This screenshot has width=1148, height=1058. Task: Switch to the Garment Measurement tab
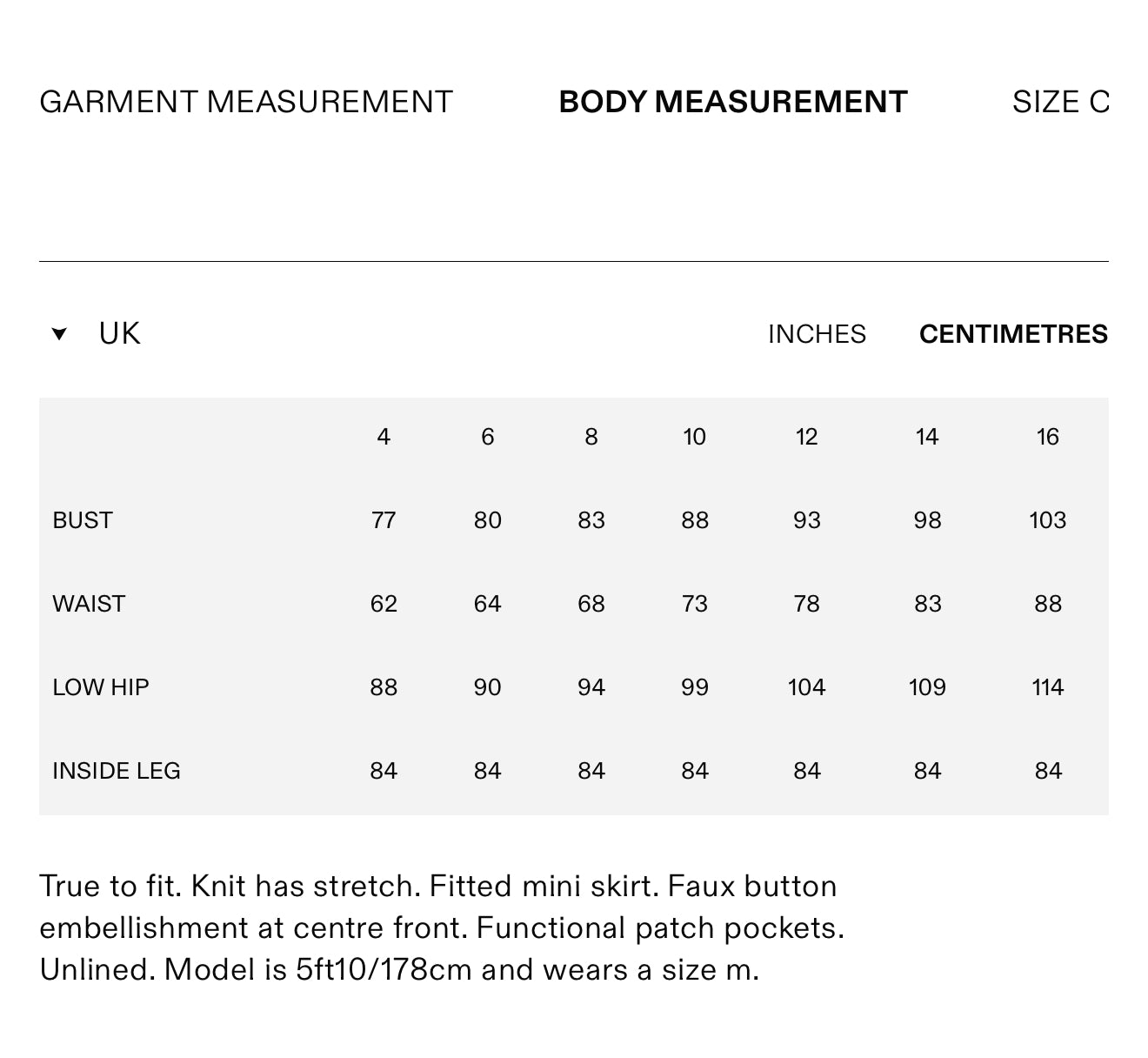(x=246, y=102)
